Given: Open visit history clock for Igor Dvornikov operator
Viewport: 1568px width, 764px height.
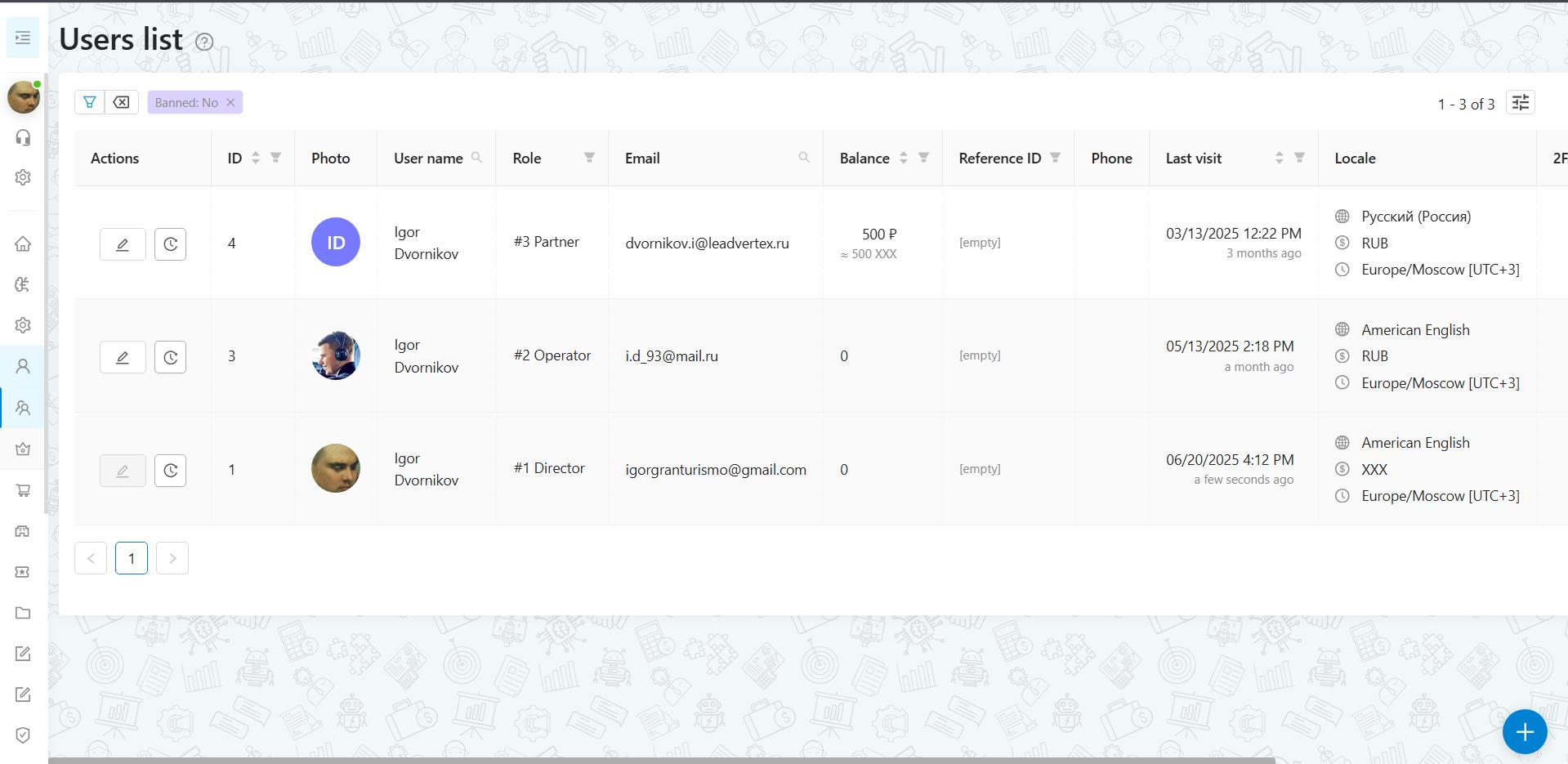Looking at the screenshot, I should click(170, 356).
